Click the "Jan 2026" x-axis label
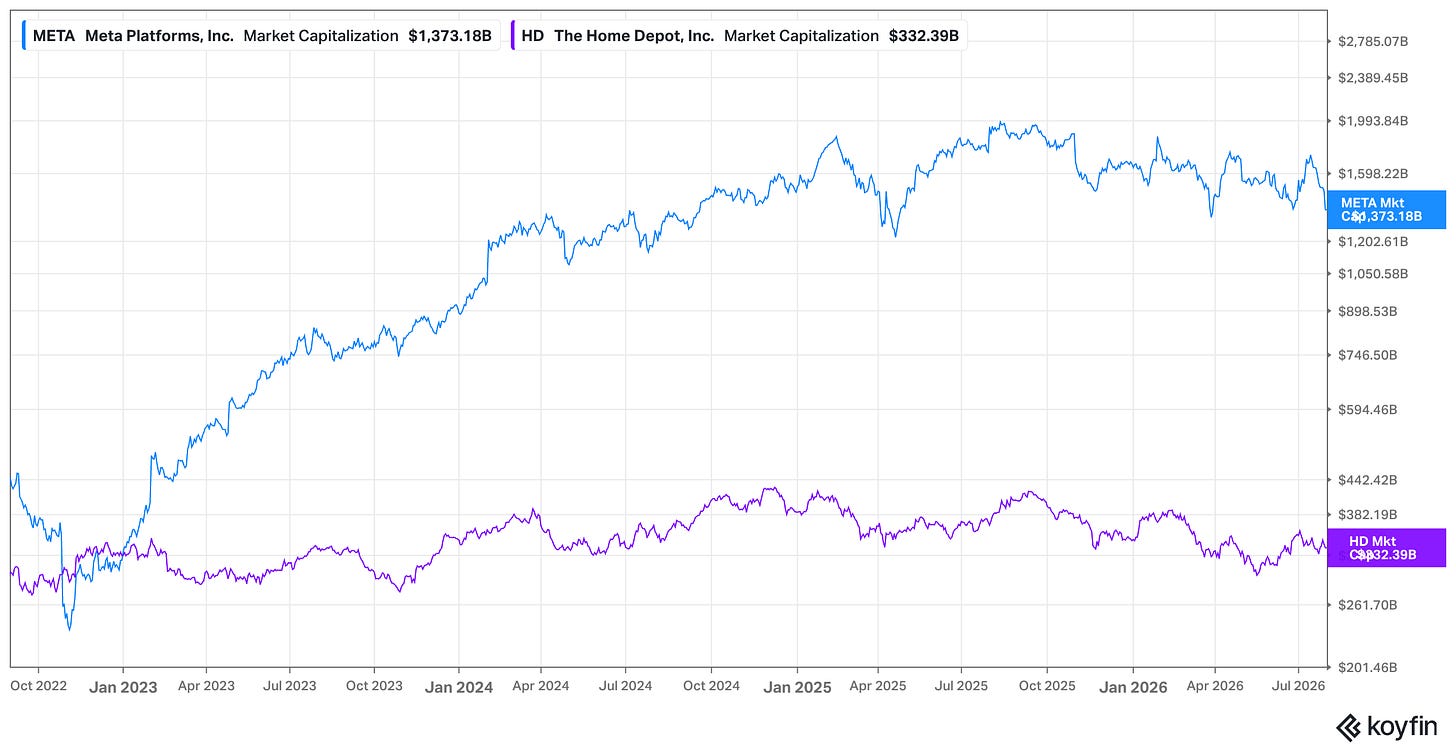The width and height of the screenshot is (1456, 752). (x=1133, y=686)
